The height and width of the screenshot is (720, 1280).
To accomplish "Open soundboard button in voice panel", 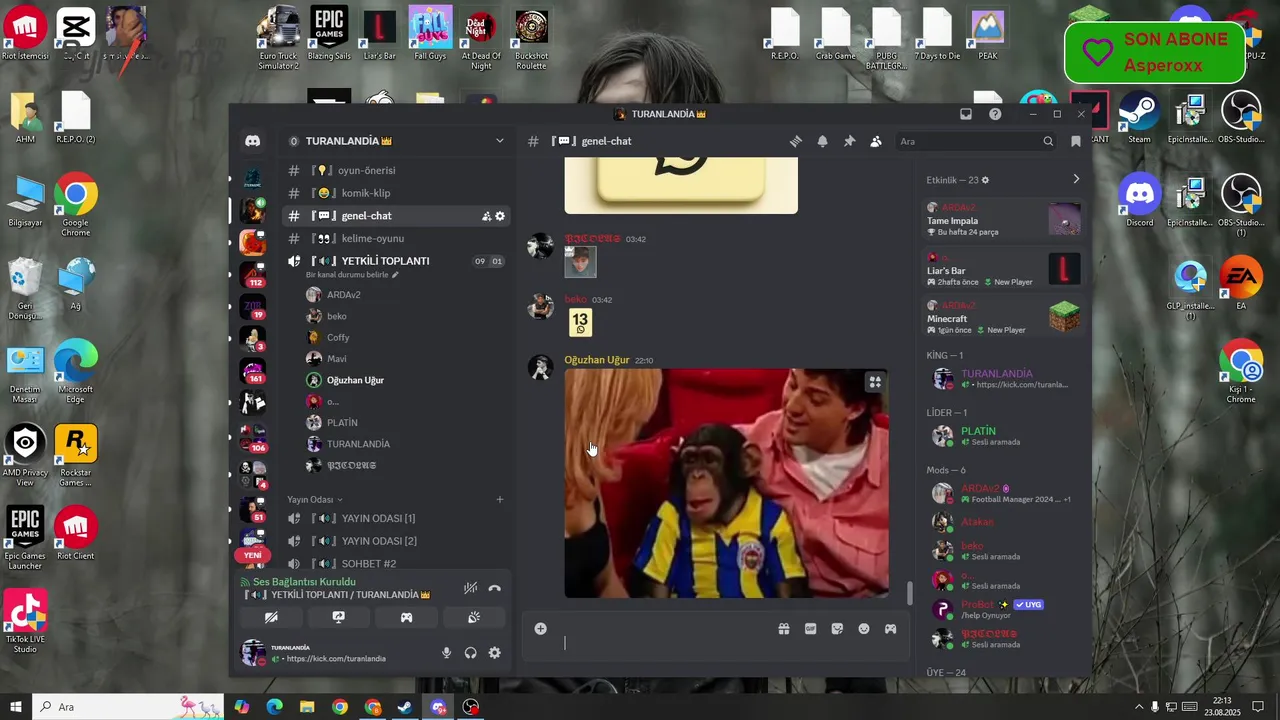I will pos(474,617).
